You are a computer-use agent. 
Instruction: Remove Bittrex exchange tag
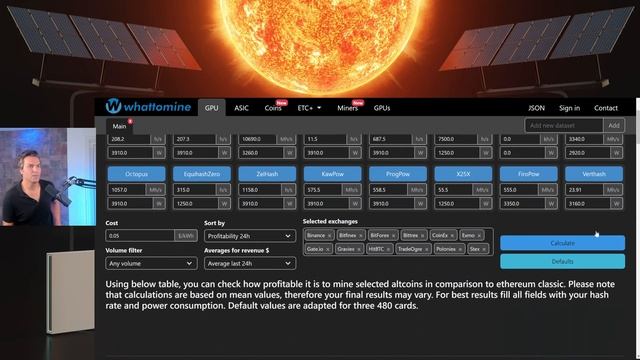[422, 236]
